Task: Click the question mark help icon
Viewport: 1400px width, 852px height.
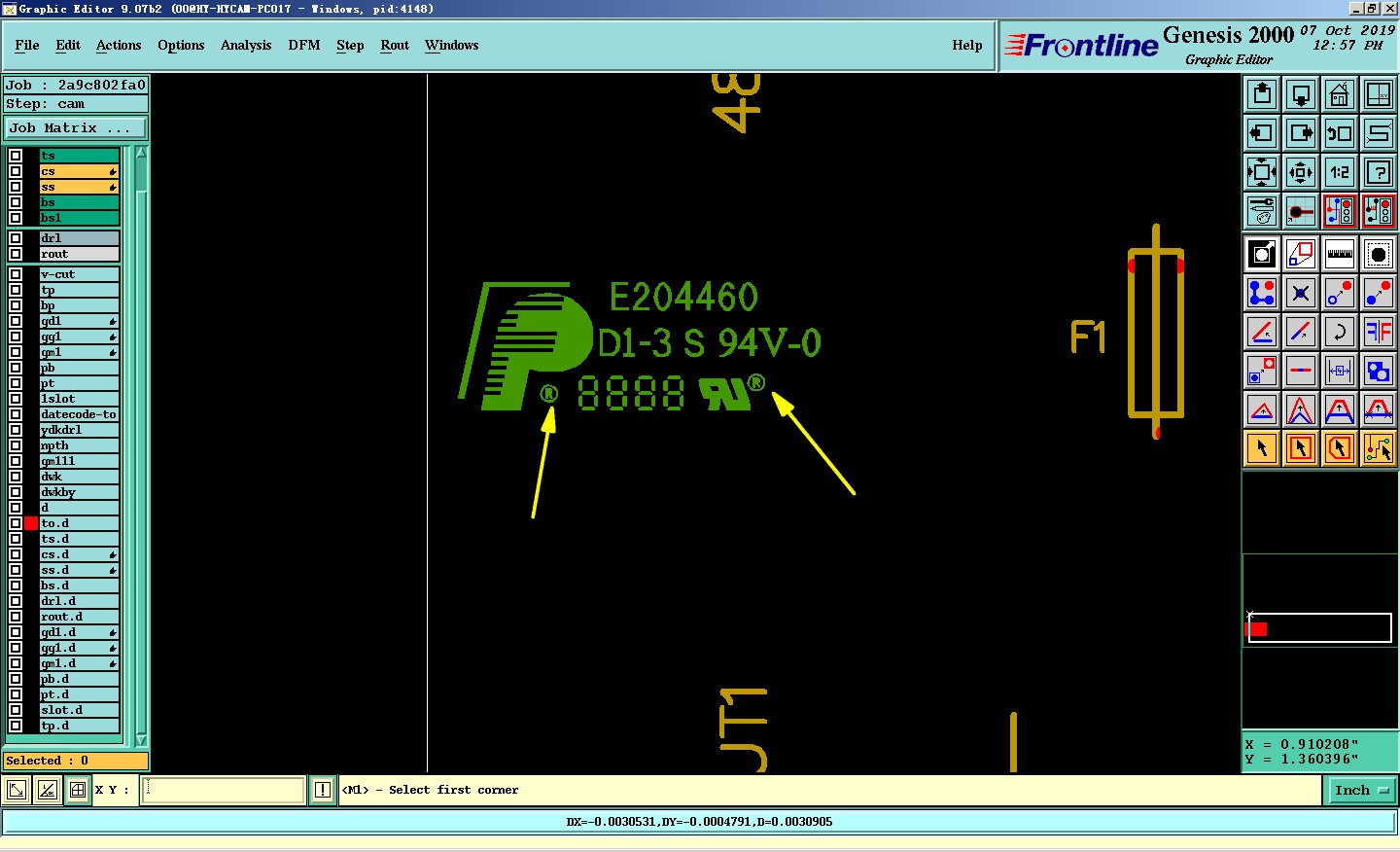Action: pyautogui.click(x=1379, y=172)
